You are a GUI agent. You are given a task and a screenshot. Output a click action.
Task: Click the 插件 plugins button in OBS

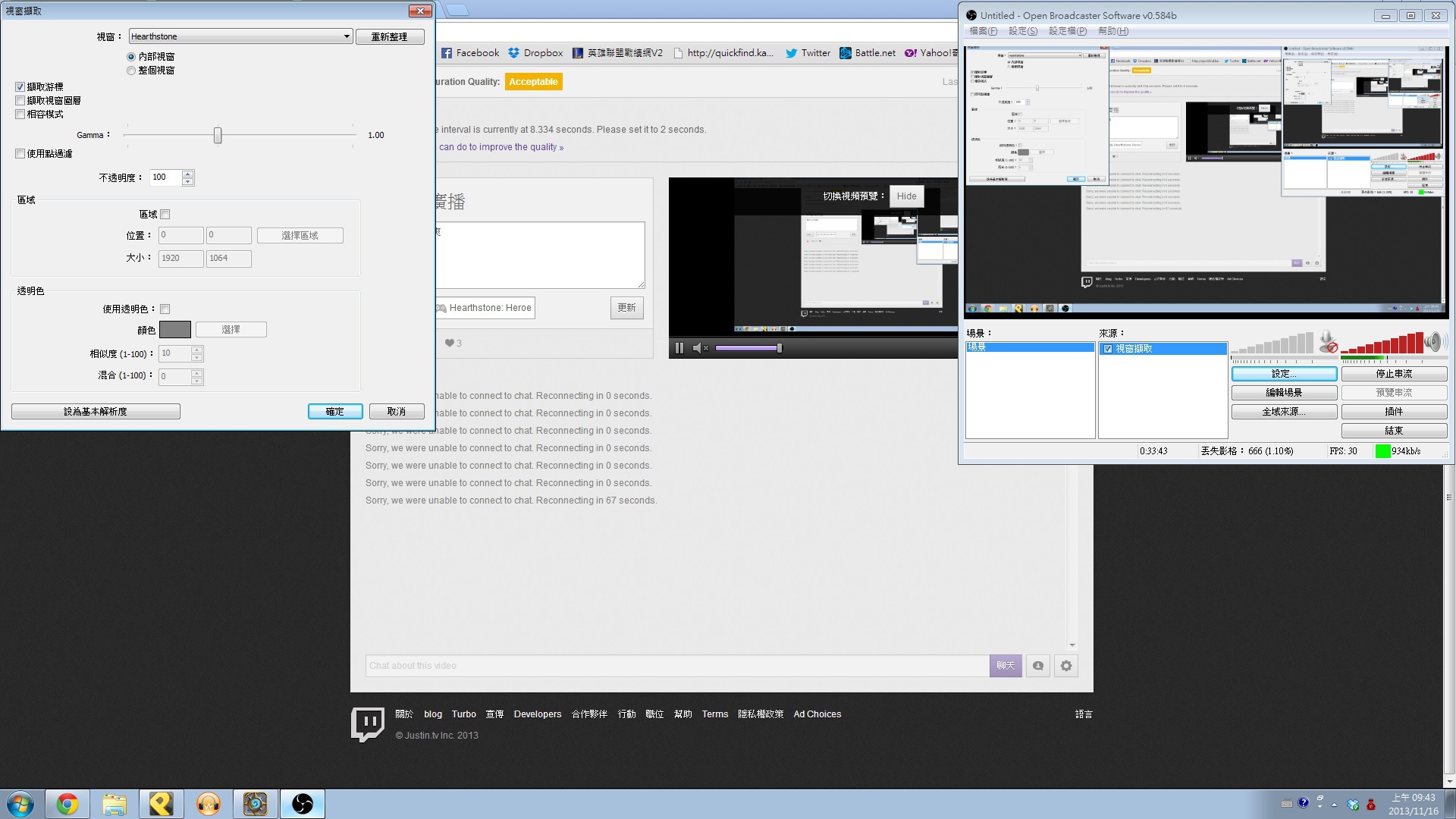(1394, 412)
